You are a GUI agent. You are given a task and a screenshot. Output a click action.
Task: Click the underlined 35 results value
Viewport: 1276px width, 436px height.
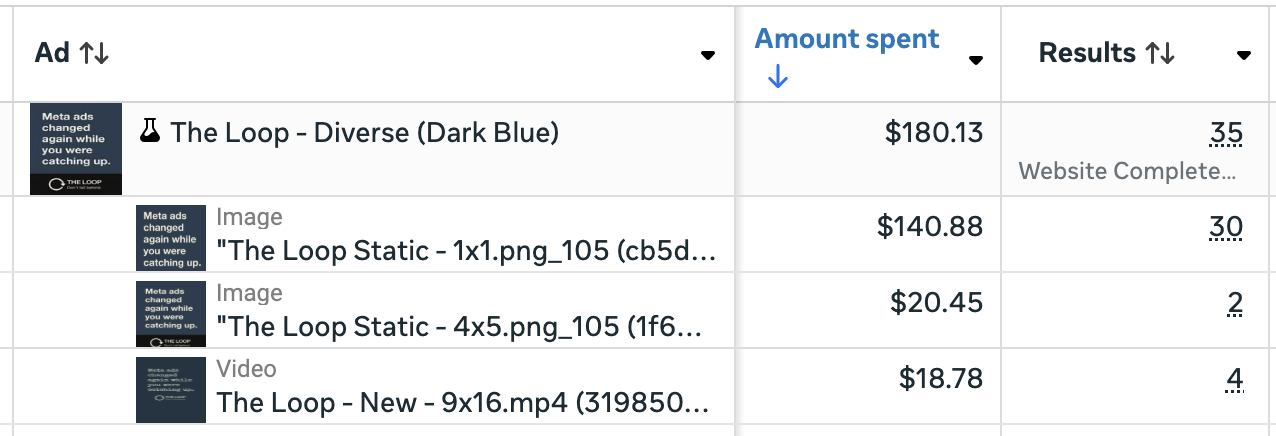1226,133
